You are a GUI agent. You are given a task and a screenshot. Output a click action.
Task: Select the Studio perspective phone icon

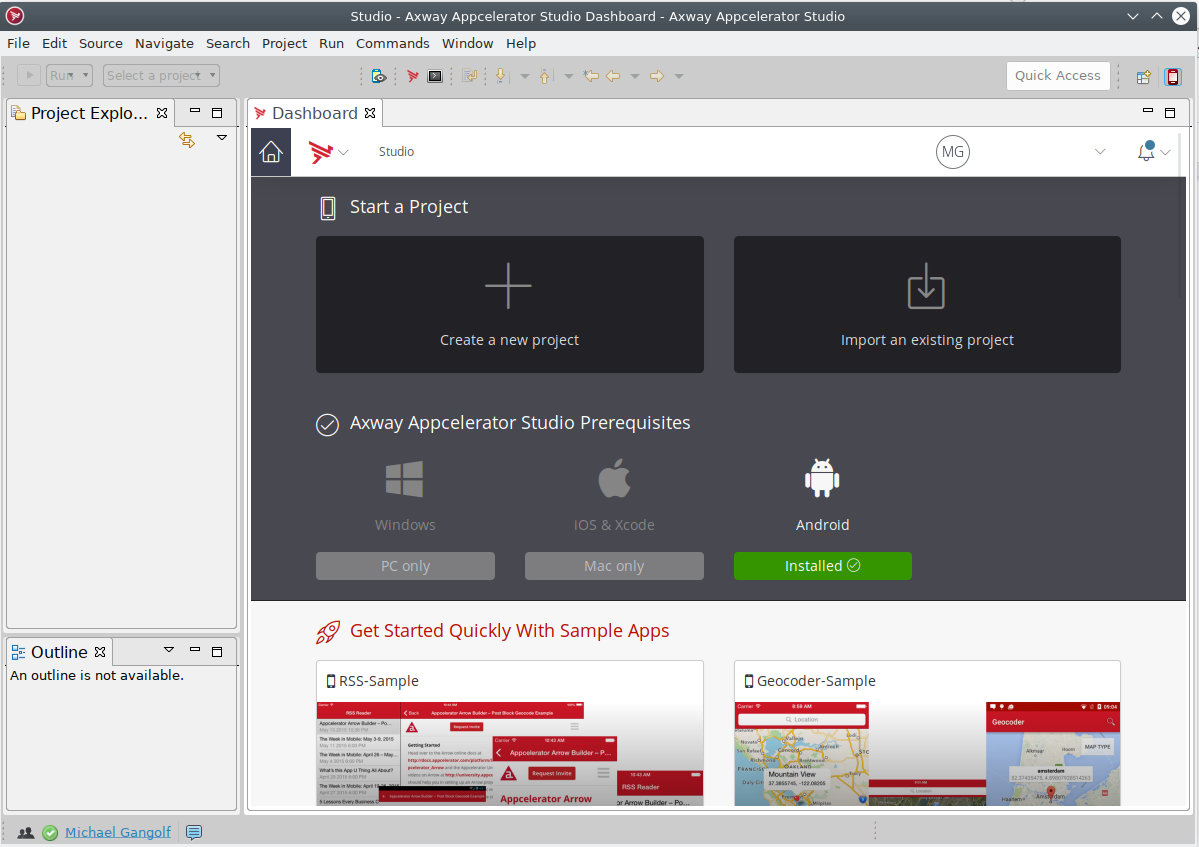(1173, 76)
